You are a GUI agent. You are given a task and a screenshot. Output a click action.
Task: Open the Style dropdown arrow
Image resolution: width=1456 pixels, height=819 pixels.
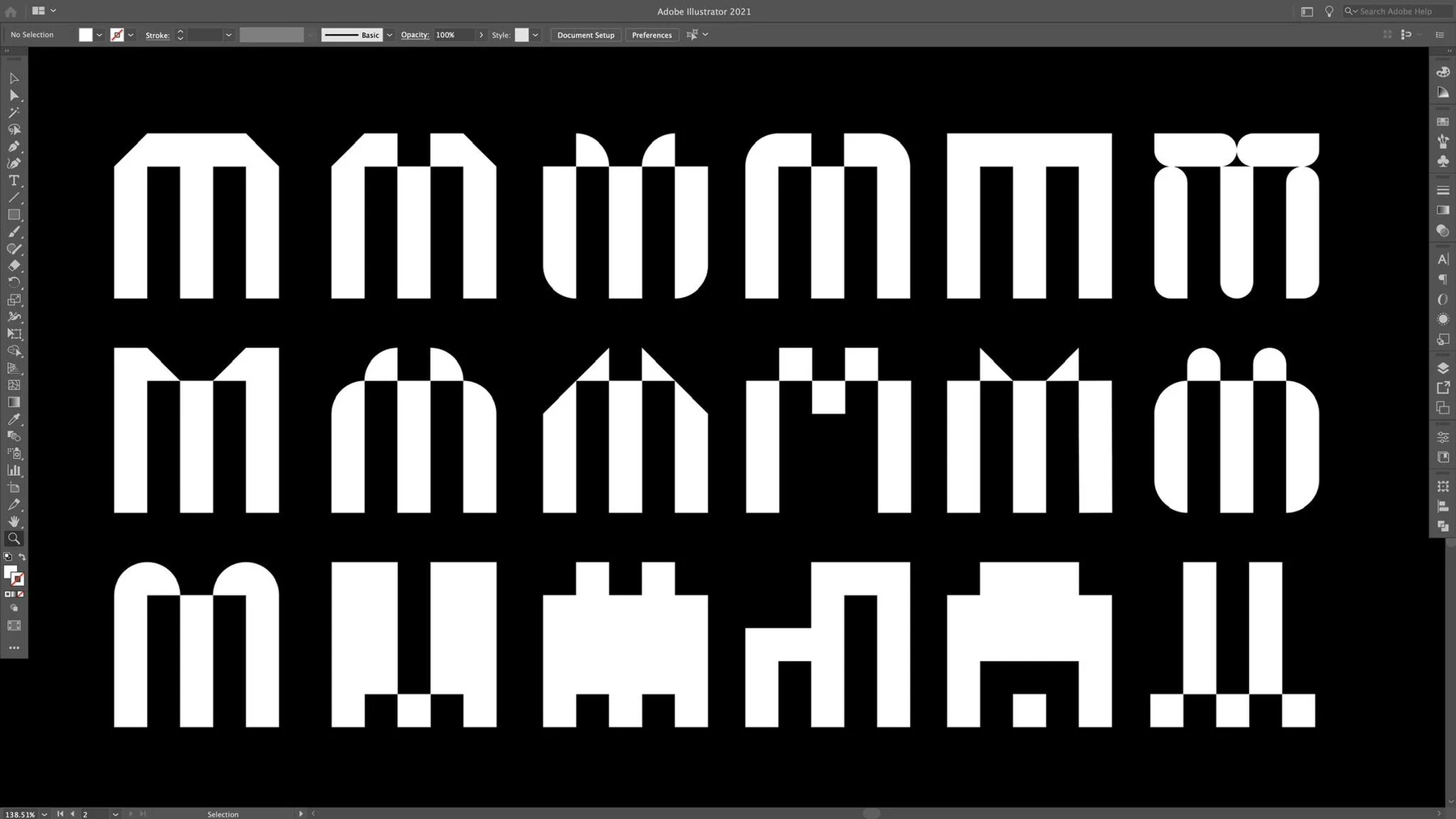click(535, 35)
